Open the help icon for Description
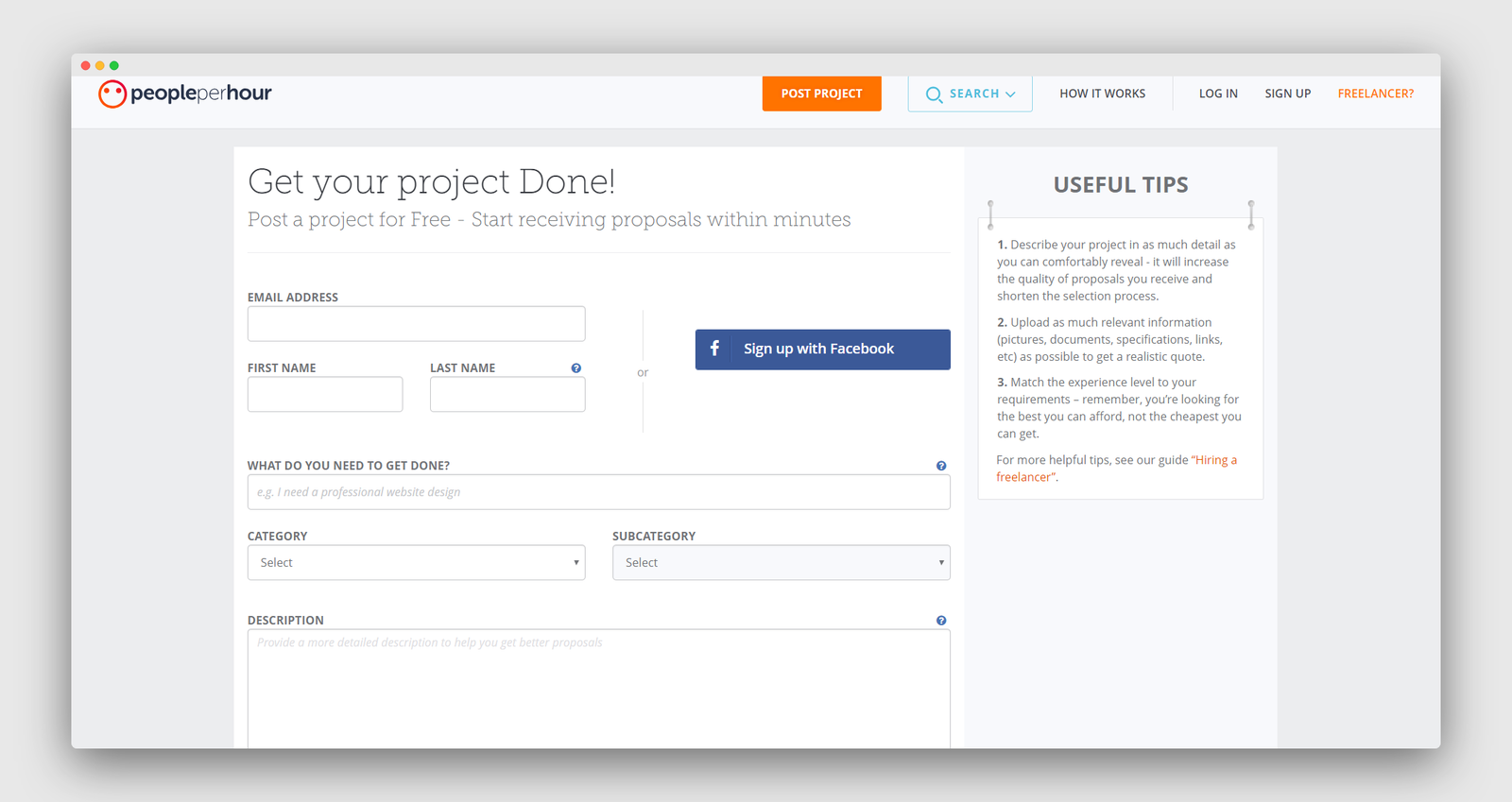 [x=941, y=621]
